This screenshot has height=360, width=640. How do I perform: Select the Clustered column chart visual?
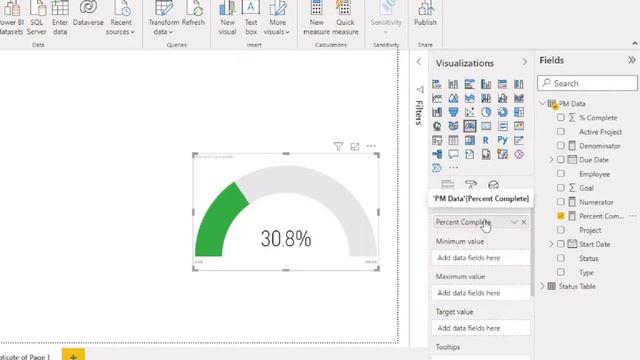pyautogui.click(x=486, y=84)
